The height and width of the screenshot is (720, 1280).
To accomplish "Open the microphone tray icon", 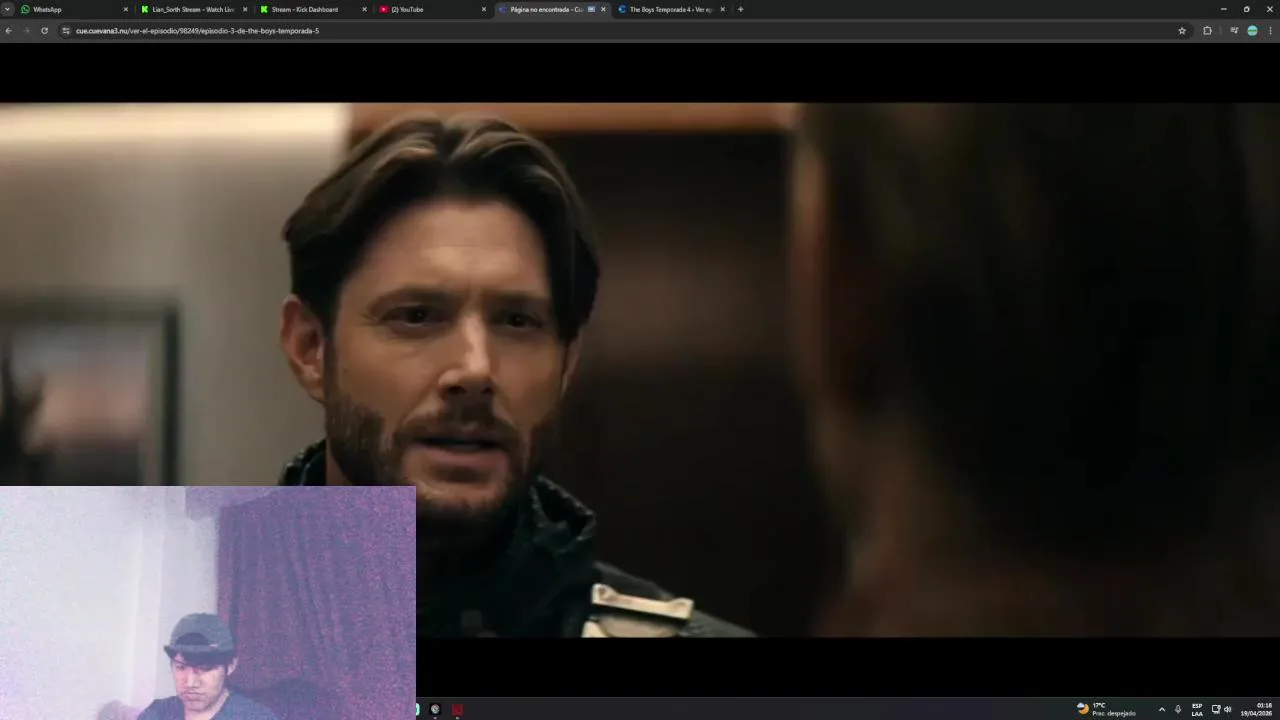I will [x=1178, y=709].
